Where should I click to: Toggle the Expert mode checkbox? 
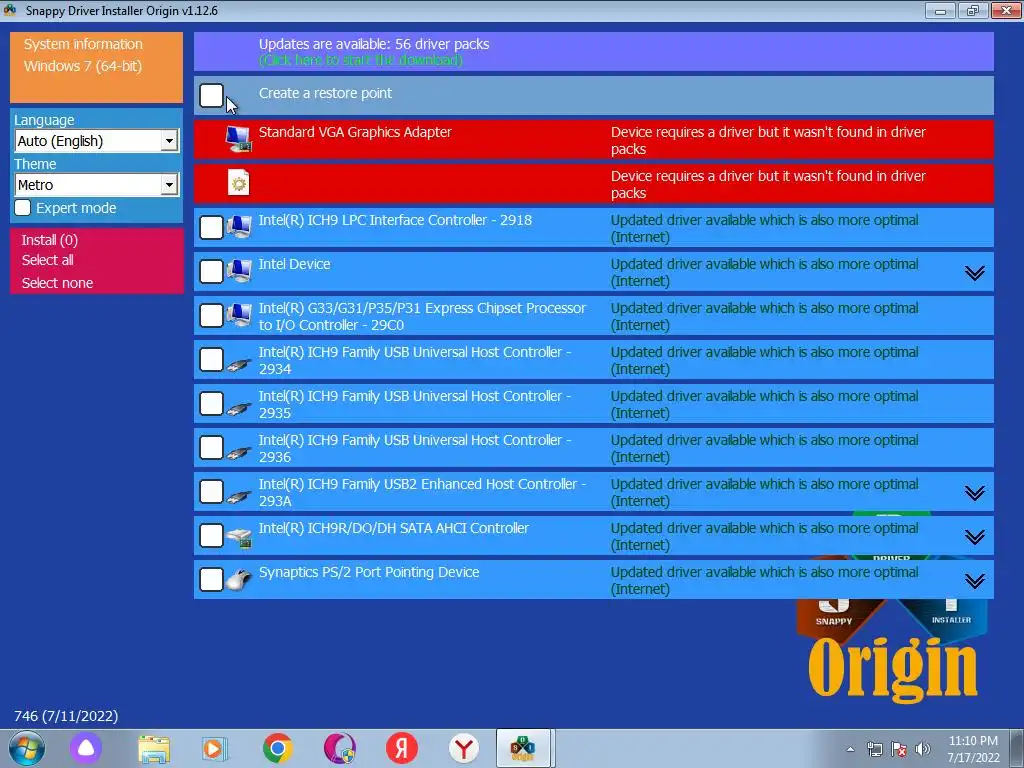23,208
